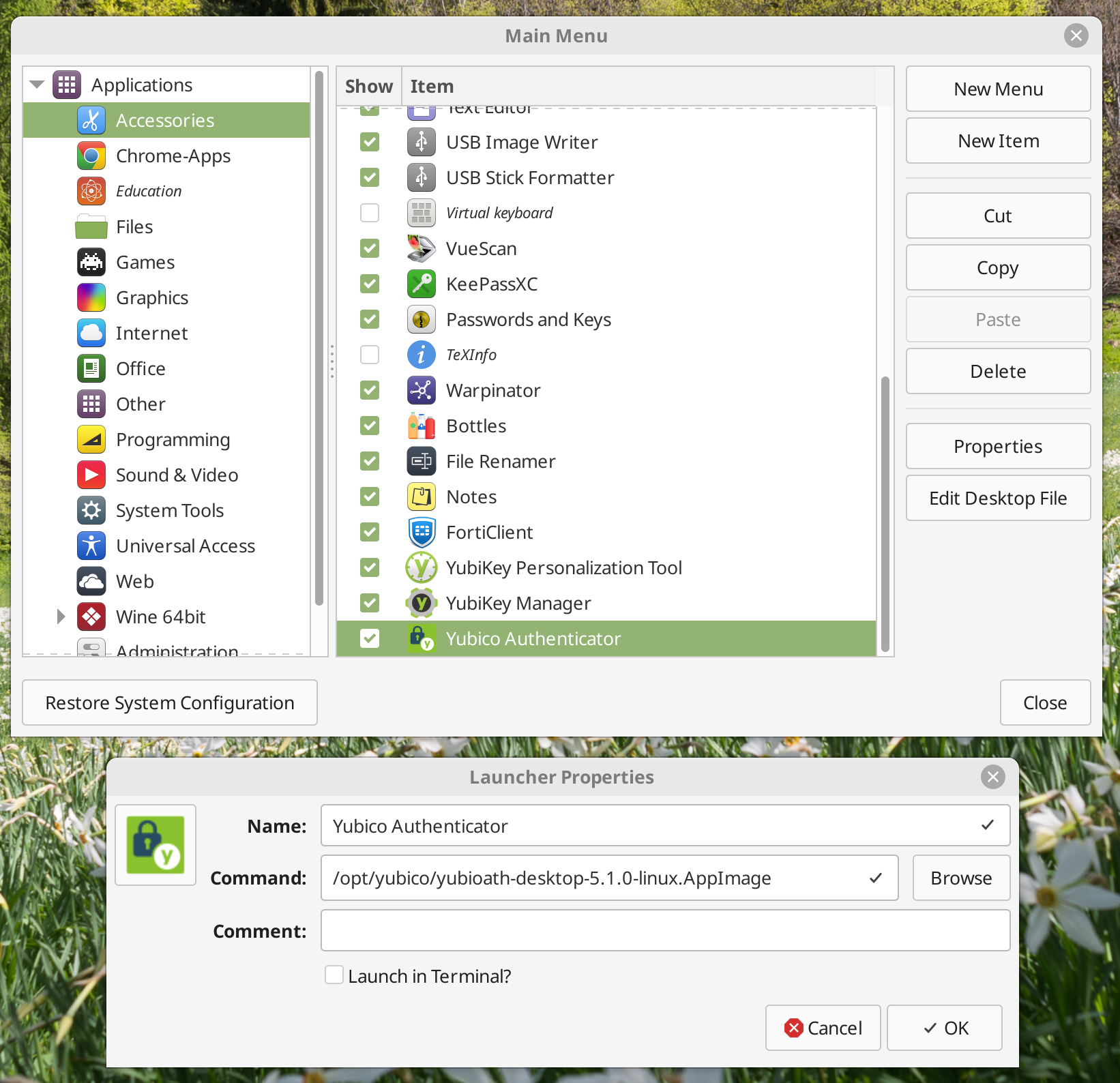The width and height of the screenshot is (1120, 1083).
Task: Click the USB Image Writer icon
Action: click(x=421, y=142)
